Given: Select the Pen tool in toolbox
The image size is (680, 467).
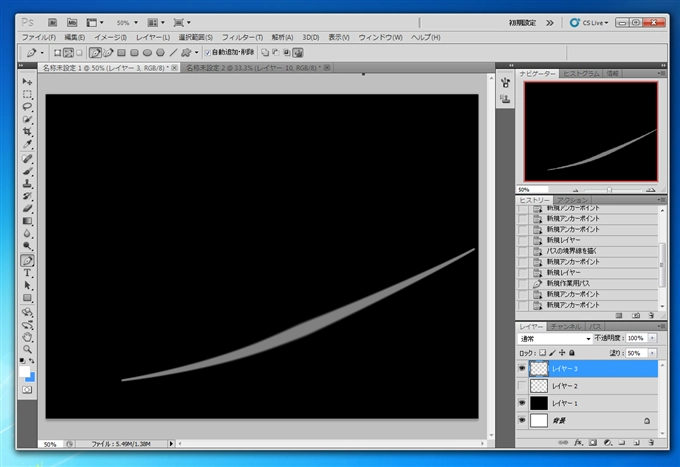Looking at the screenshot, I should click(27, 261).
